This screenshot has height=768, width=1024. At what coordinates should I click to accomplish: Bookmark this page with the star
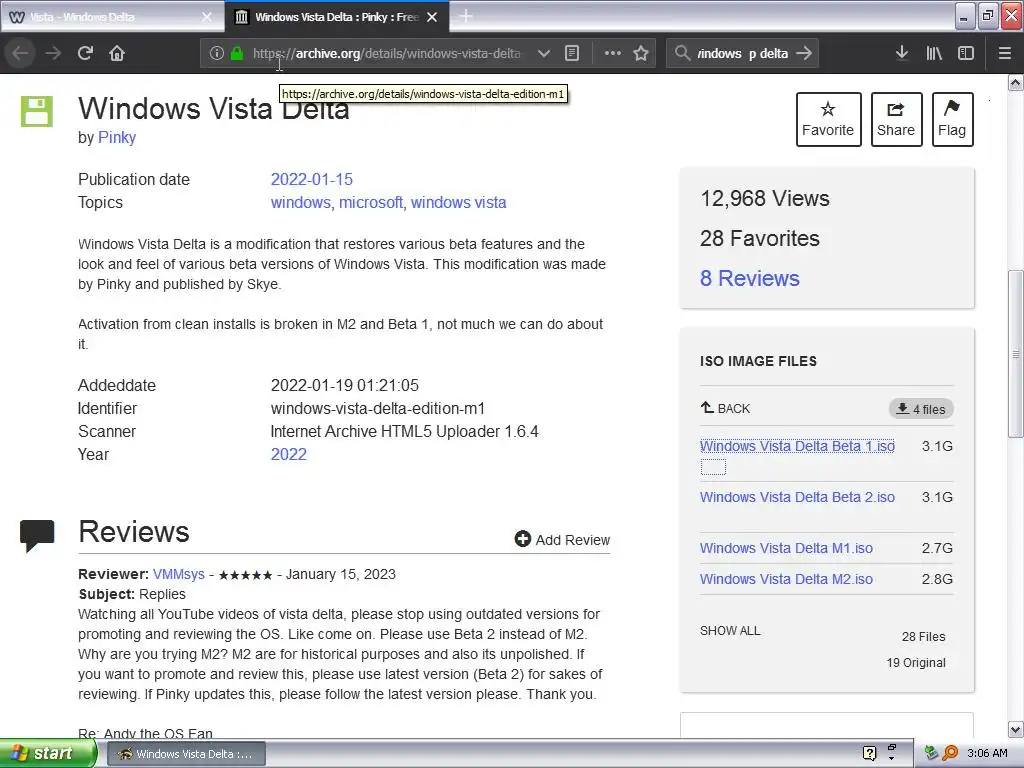pos(641,54)
